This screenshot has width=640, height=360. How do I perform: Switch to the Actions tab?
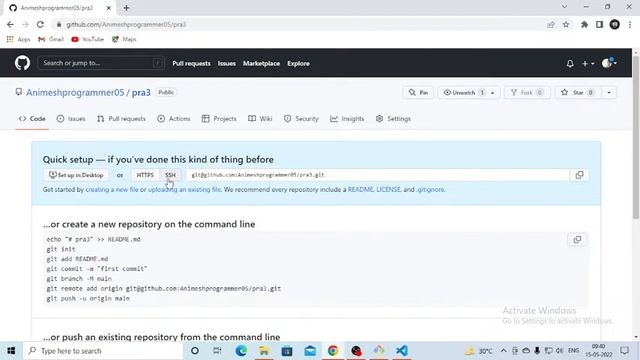click(x=174, y=119)
